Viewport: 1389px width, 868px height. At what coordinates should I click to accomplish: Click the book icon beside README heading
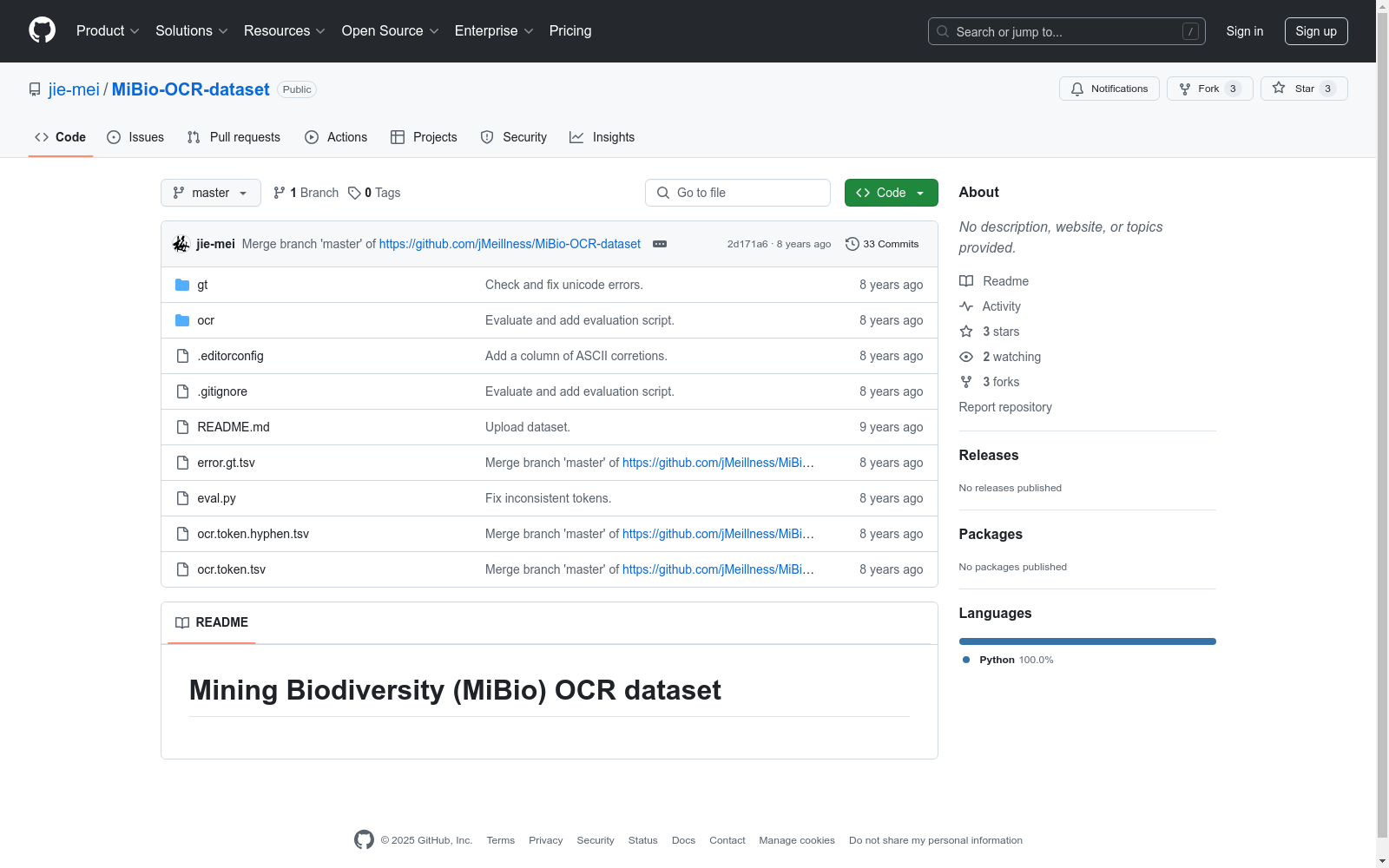coord(182,622)
